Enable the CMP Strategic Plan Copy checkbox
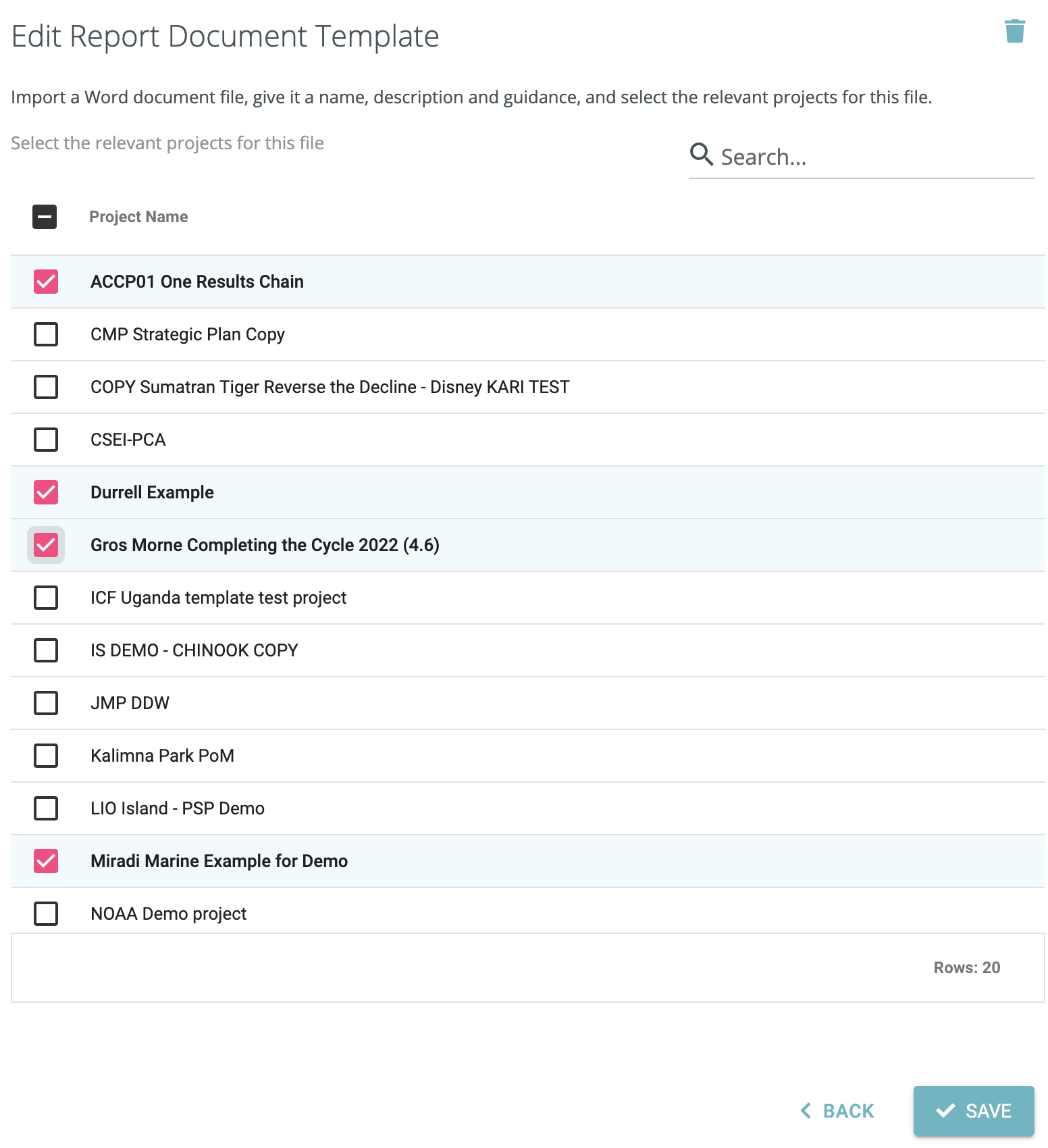This screenshot has width=1048, height=1148. 45,334
